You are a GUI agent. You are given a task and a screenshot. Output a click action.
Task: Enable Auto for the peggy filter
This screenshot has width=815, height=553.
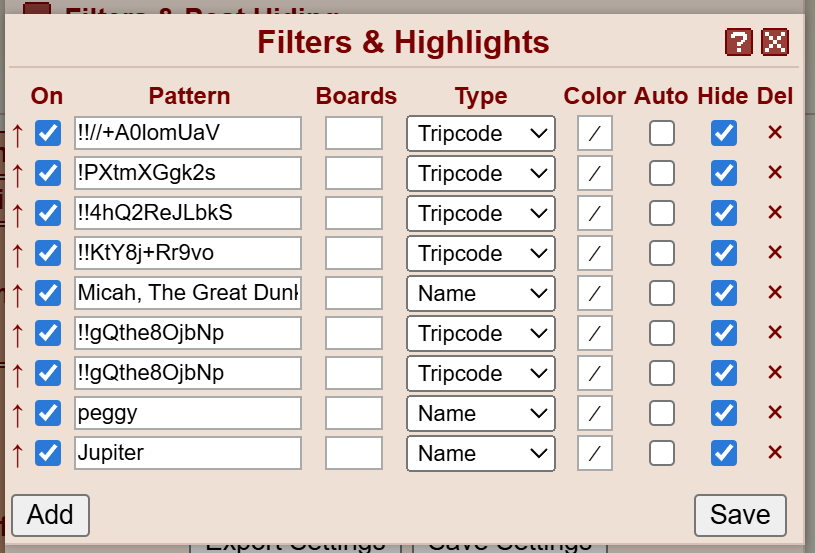tap(662, 413)
